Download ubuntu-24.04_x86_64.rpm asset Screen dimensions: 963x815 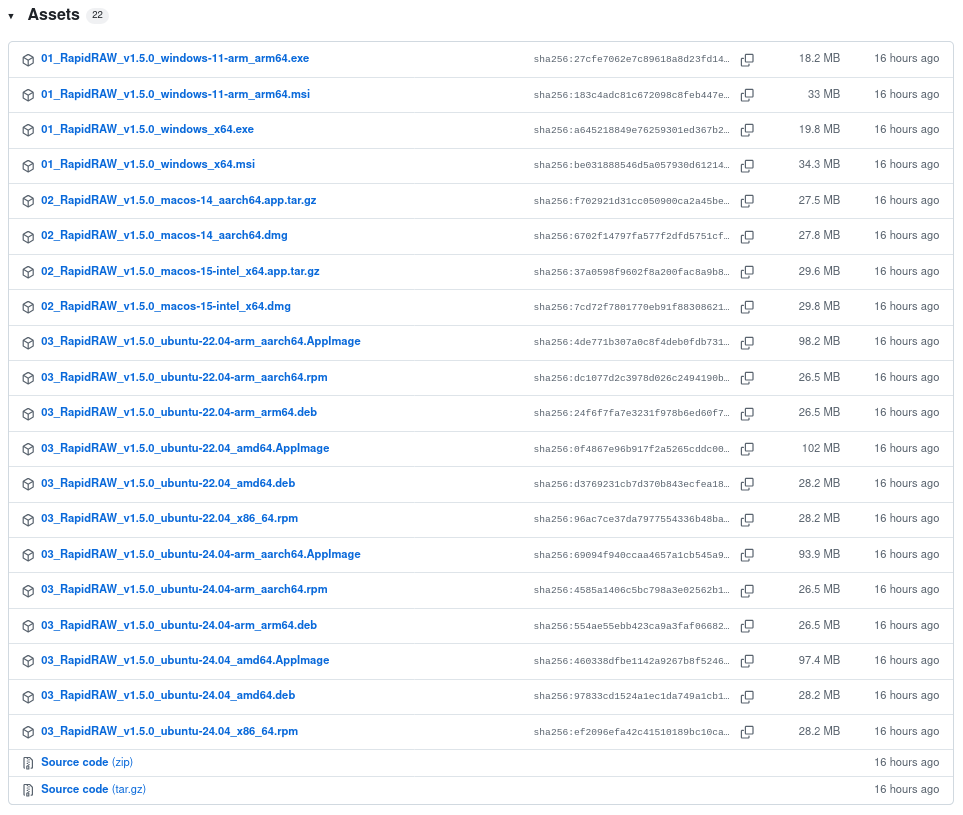tap(170, 731)
